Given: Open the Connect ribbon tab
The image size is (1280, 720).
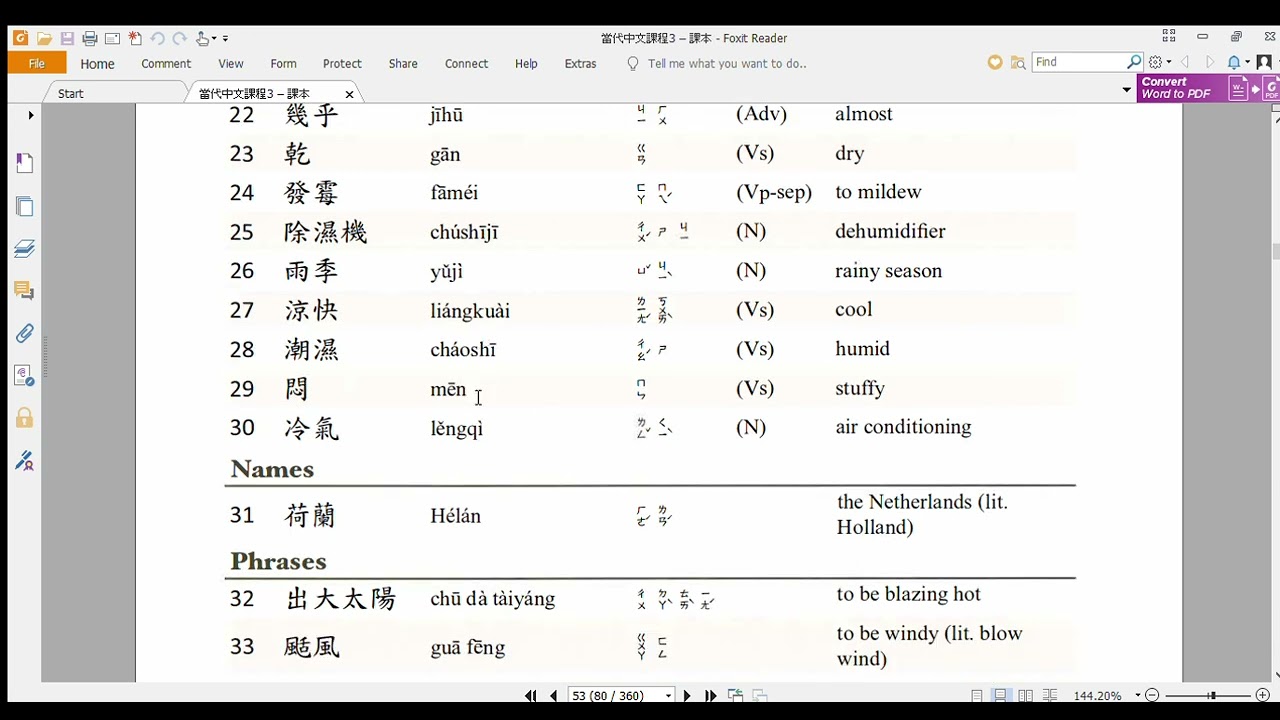Looking at the screenshot, I should tap(466, 64).
